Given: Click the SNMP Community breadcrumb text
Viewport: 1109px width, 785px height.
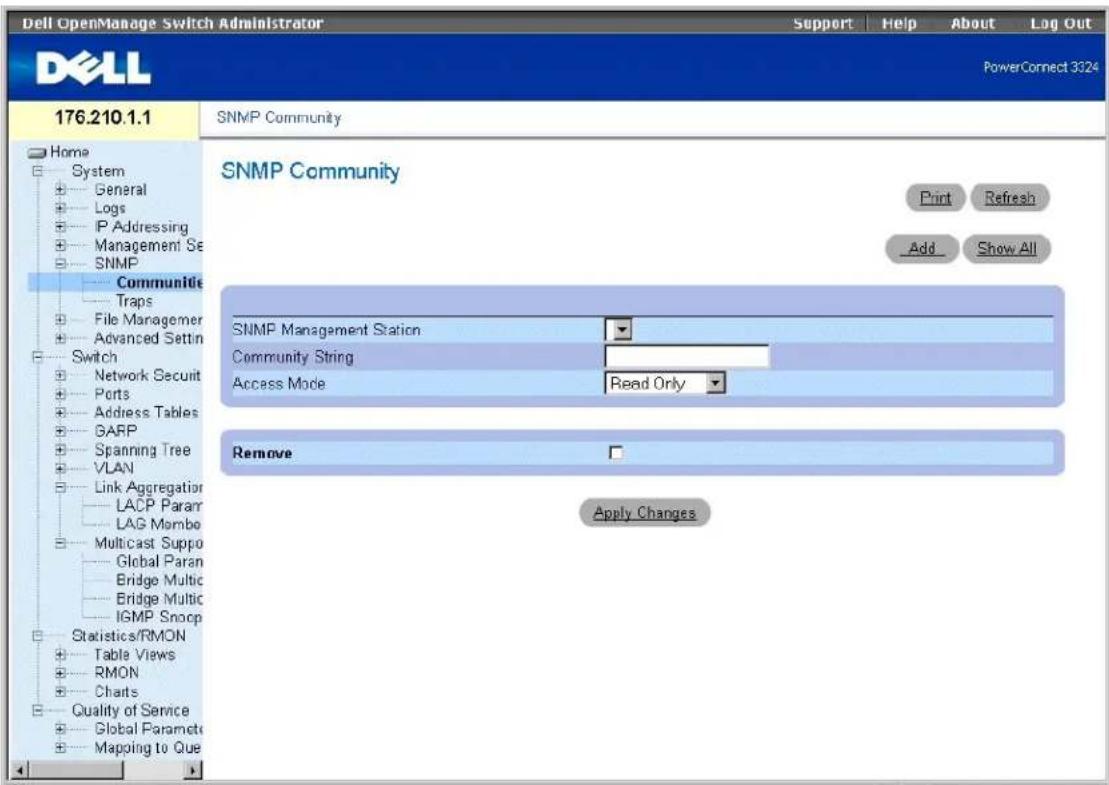Looking at the screenshot, I should (279, 118).
